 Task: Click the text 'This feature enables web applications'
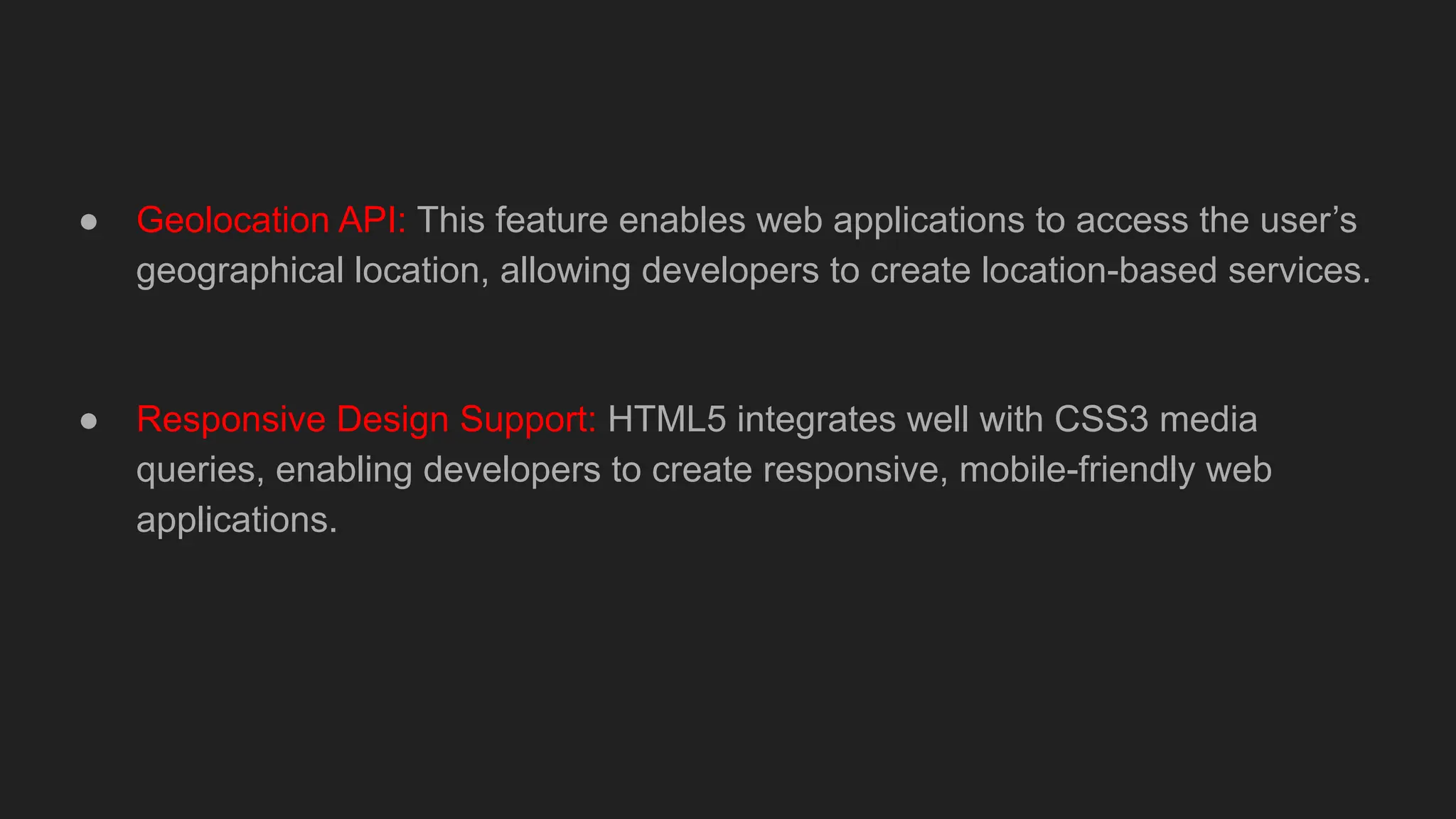(x=720, y=220)
